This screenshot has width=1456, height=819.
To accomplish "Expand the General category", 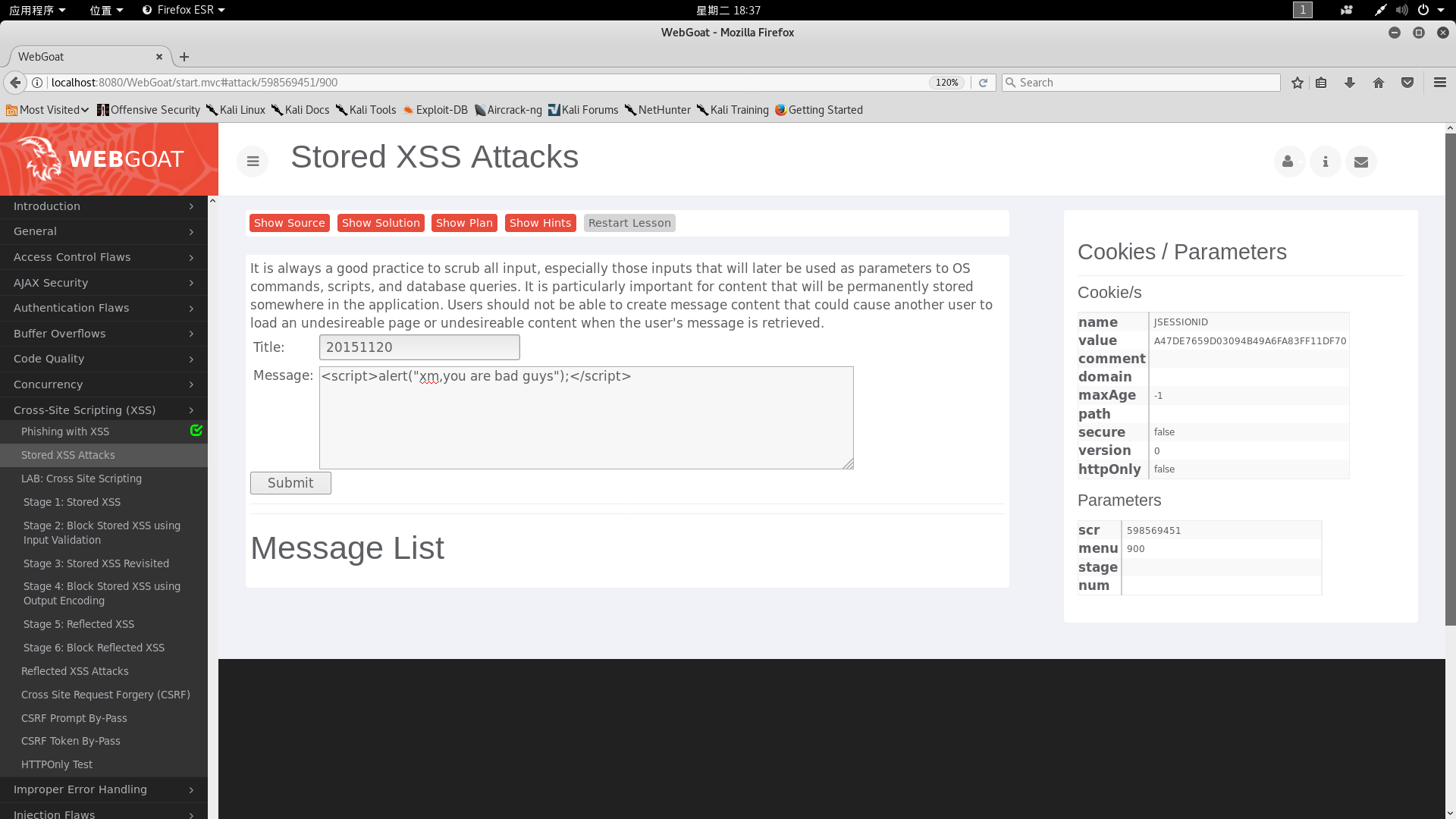I will (104, 231).
